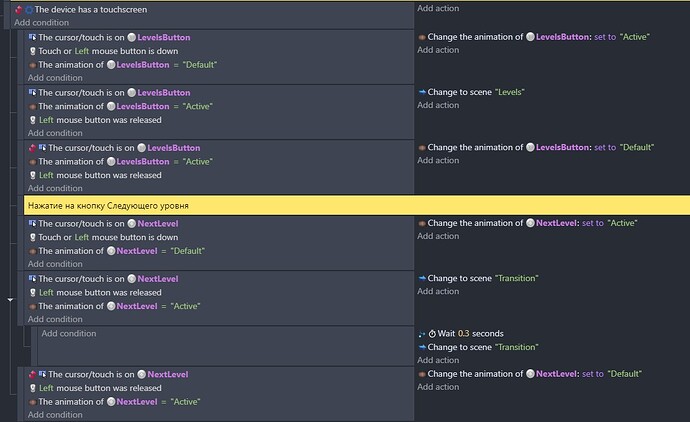The image size is (690, 422).
Task: Select action setting LevelsButton animation to "Default"
Action: tap(536, 147)
